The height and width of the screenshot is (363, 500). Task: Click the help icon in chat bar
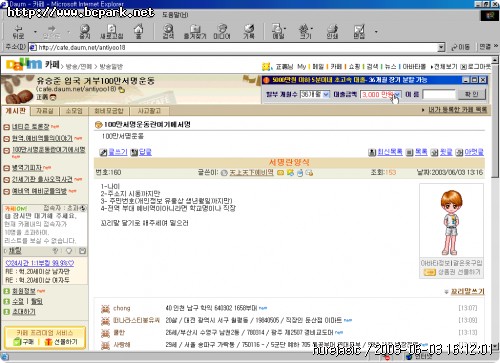(x=56, y=251)
